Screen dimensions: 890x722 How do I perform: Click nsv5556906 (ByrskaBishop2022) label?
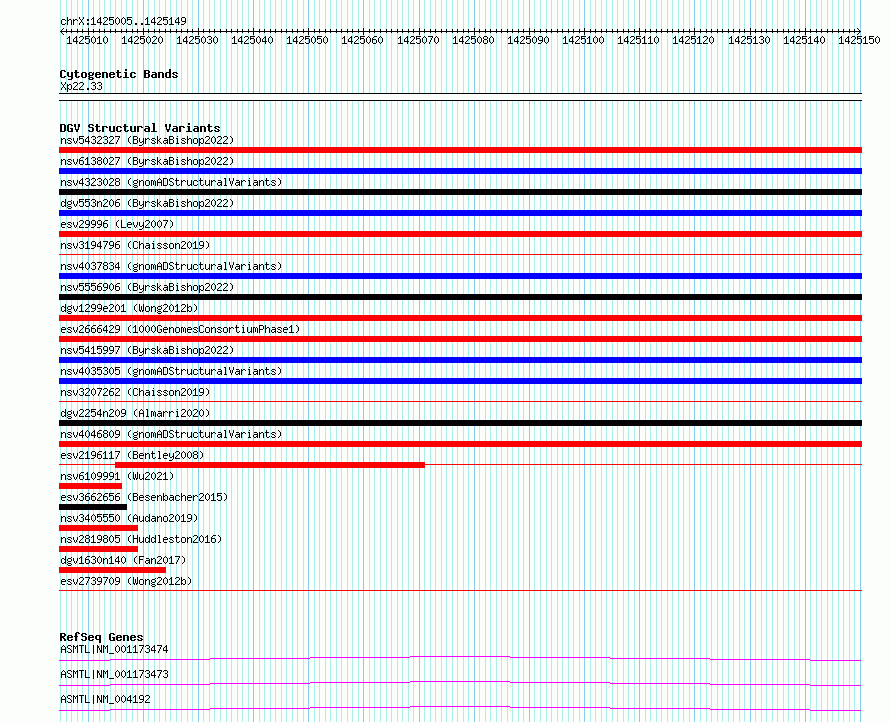click(147, 287)
